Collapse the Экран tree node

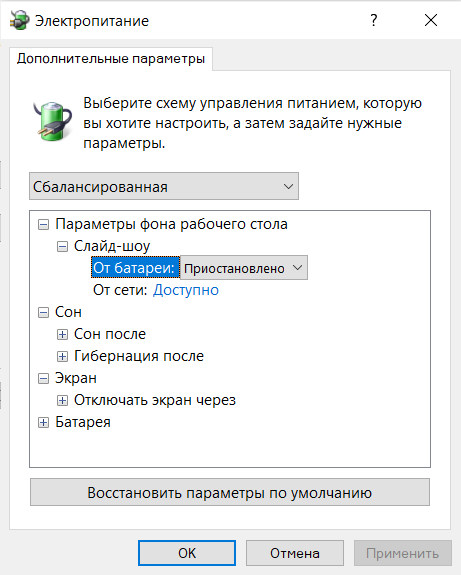coord(43,378)
